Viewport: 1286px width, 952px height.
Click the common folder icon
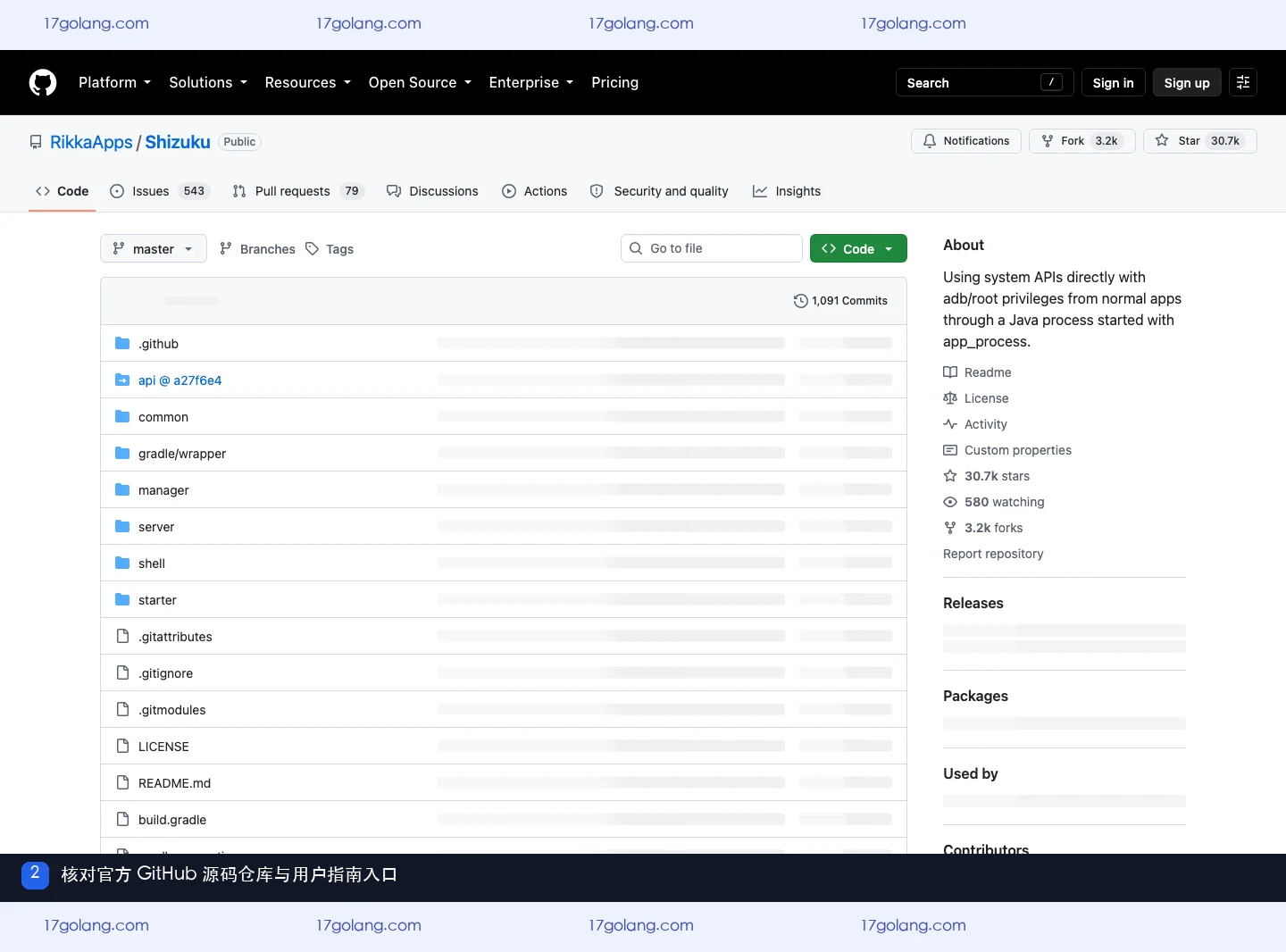[x=122, y=417]
